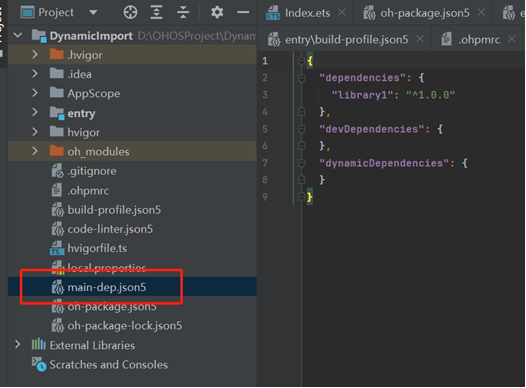Viewport: 526px width, 388px height.
Task: Click the hvigorfile.ts TS file icon
Action: click(x=57, y=248)
